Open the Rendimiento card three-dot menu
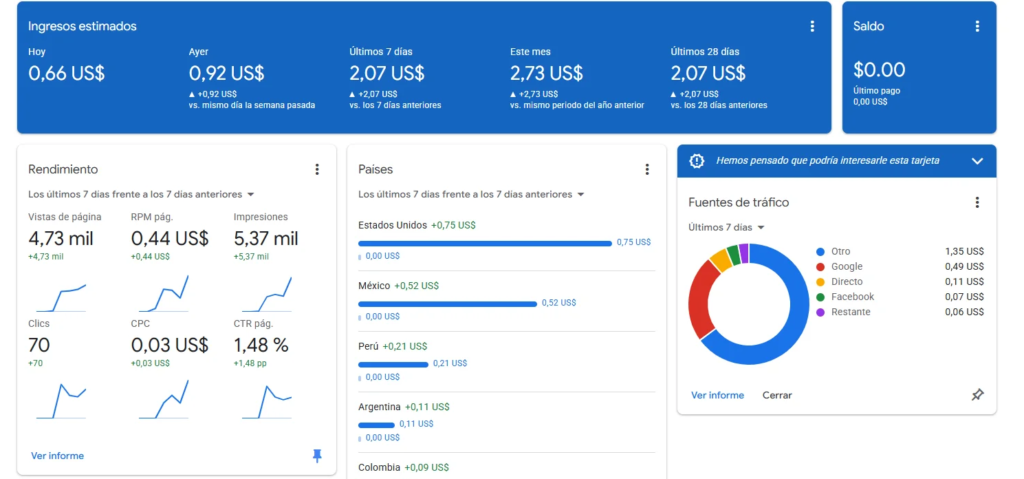Image resolution: width=1024 pixels, height=479 pixels. [317, 169]
